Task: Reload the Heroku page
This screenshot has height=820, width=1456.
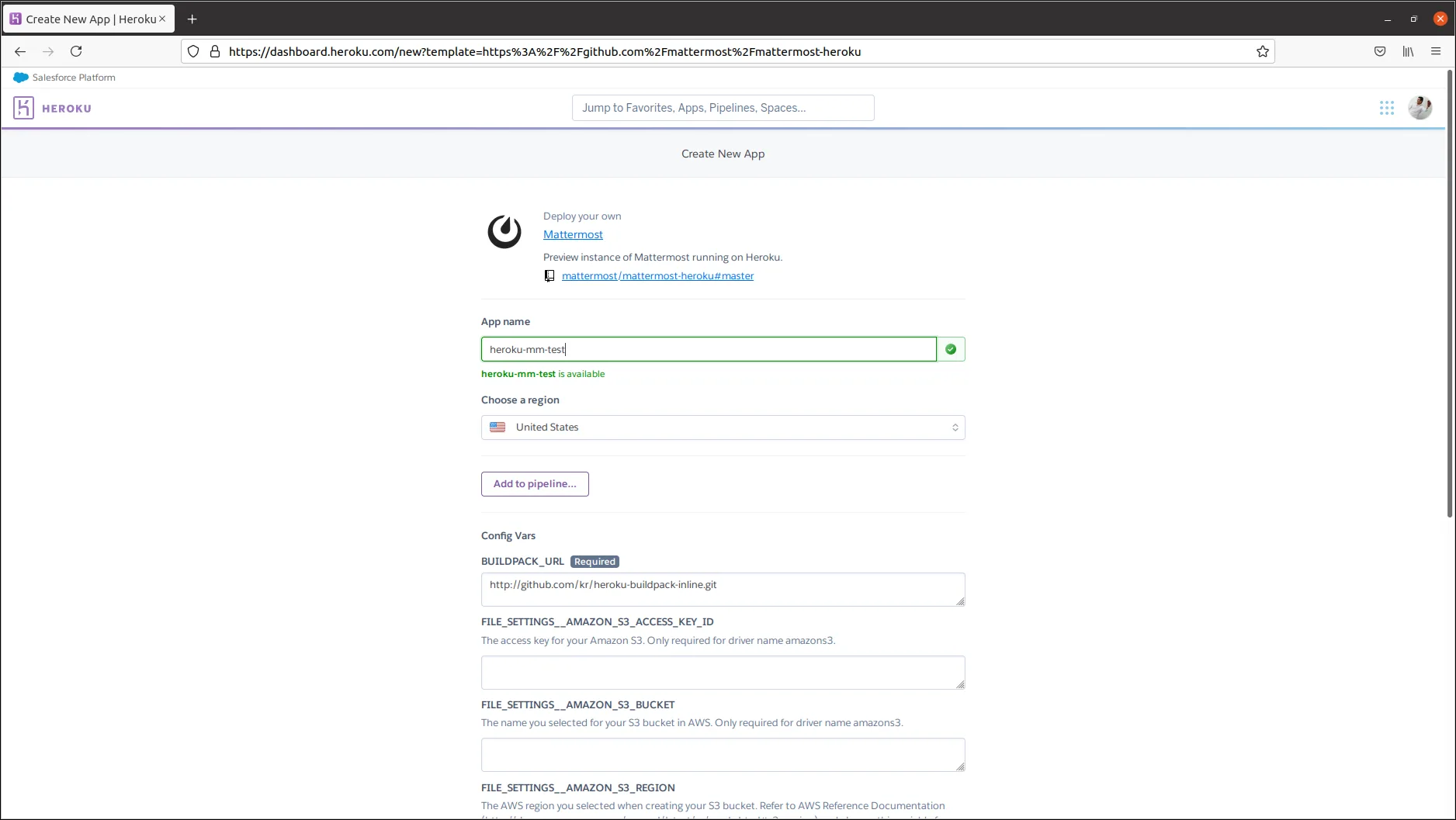Action: (76, 51)
